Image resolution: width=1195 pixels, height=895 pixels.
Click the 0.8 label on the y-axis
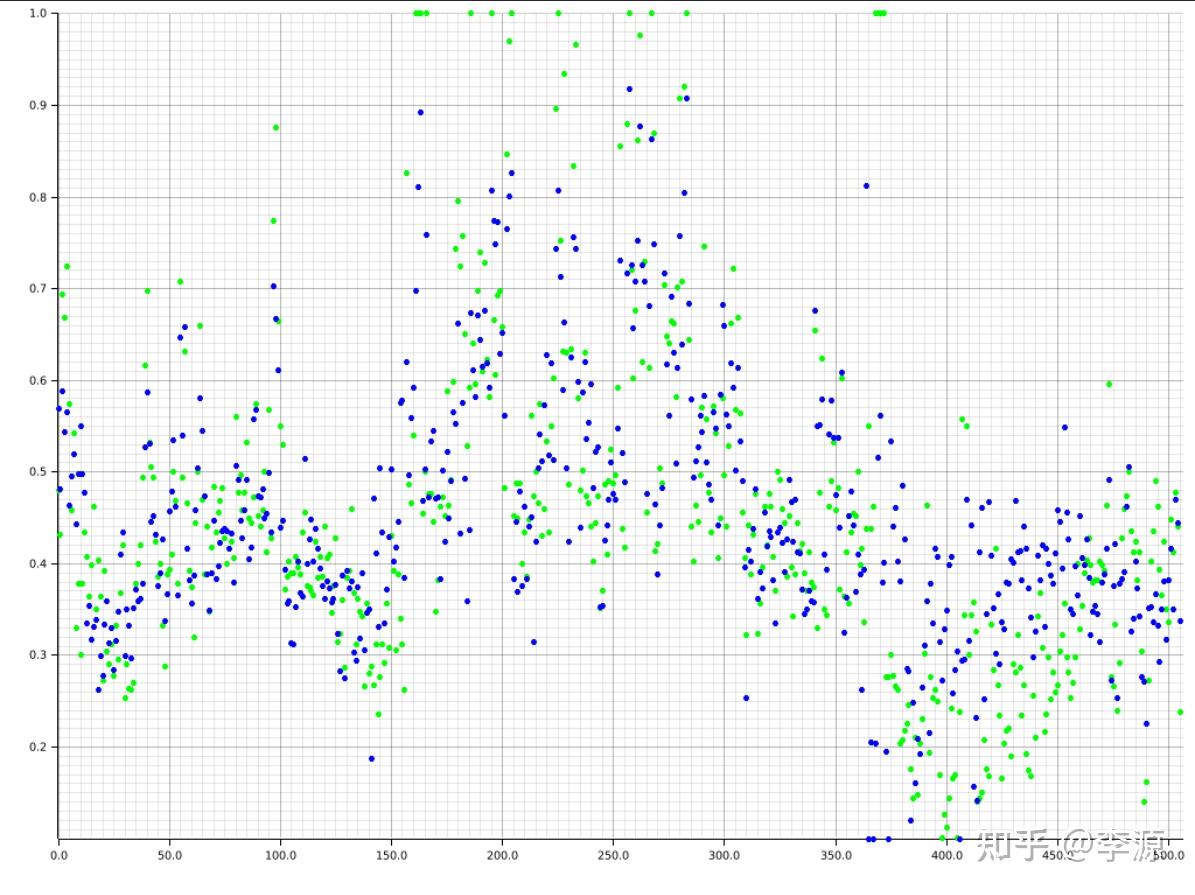pos(38,197)
